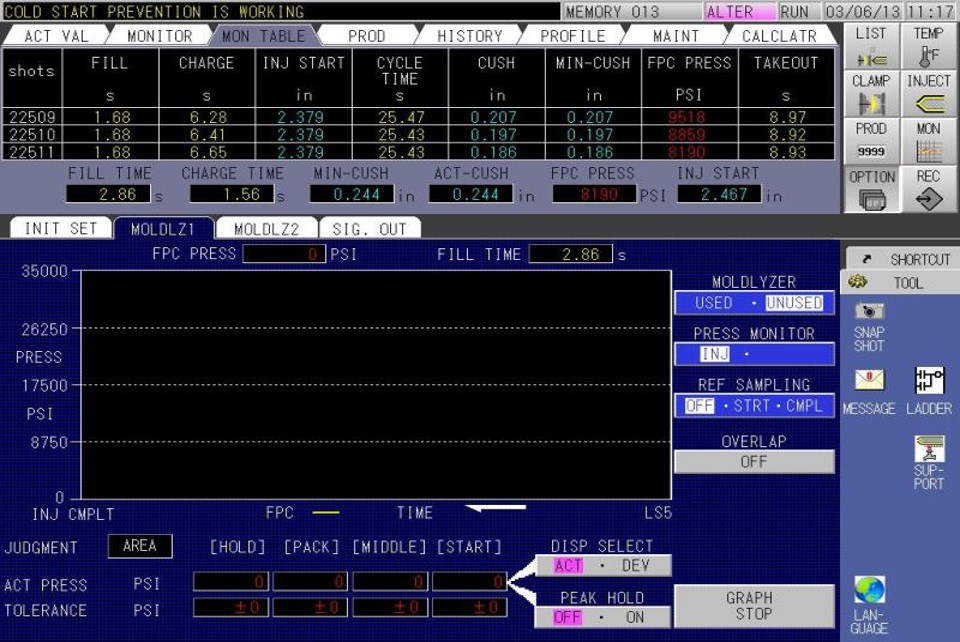Click the OVERLAP OFF button
Viewport: 960px width, 642px height.
point(754,462)
